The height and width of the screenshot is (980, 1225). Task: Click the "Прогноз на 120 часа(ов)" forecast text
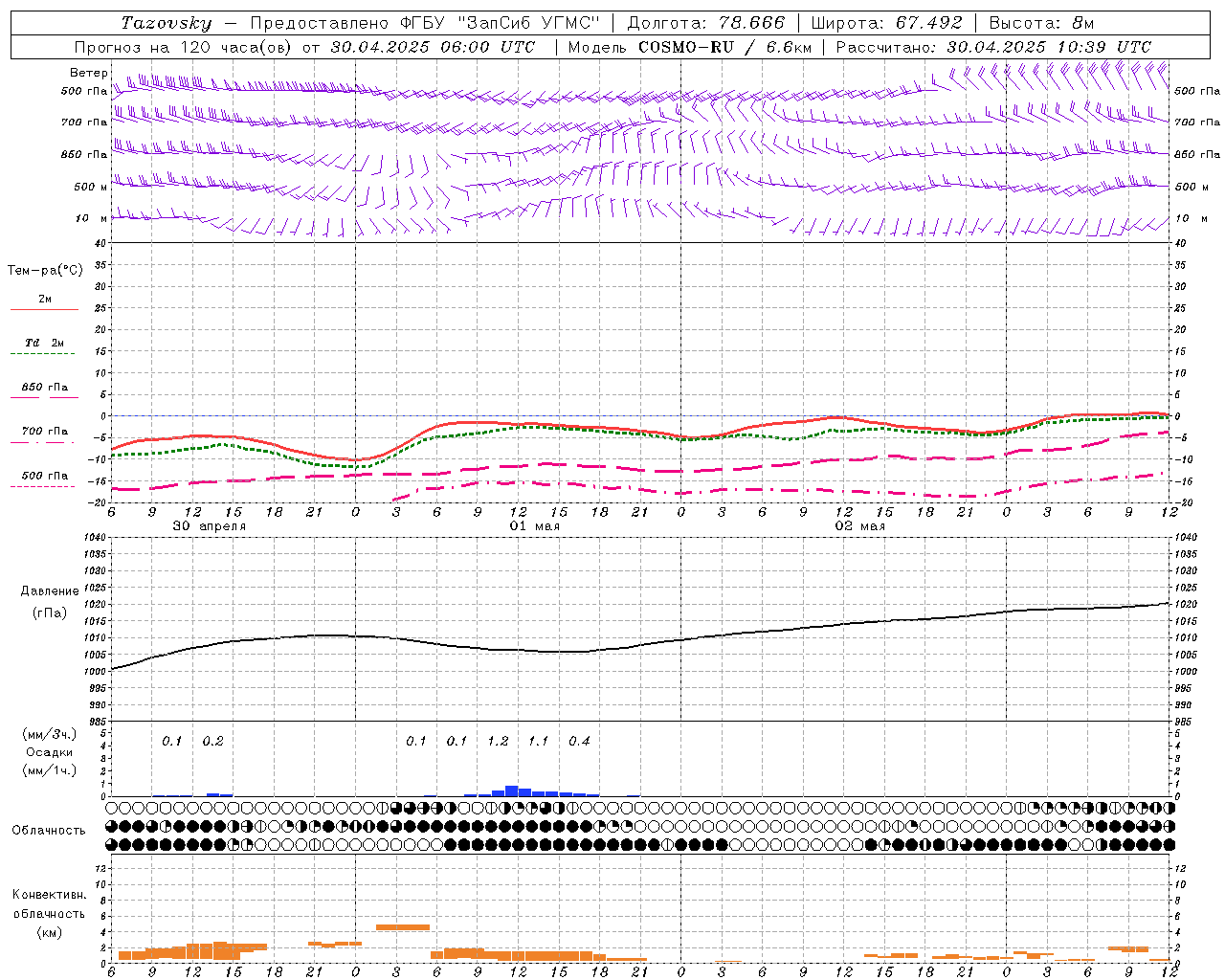tap(184, 47)
